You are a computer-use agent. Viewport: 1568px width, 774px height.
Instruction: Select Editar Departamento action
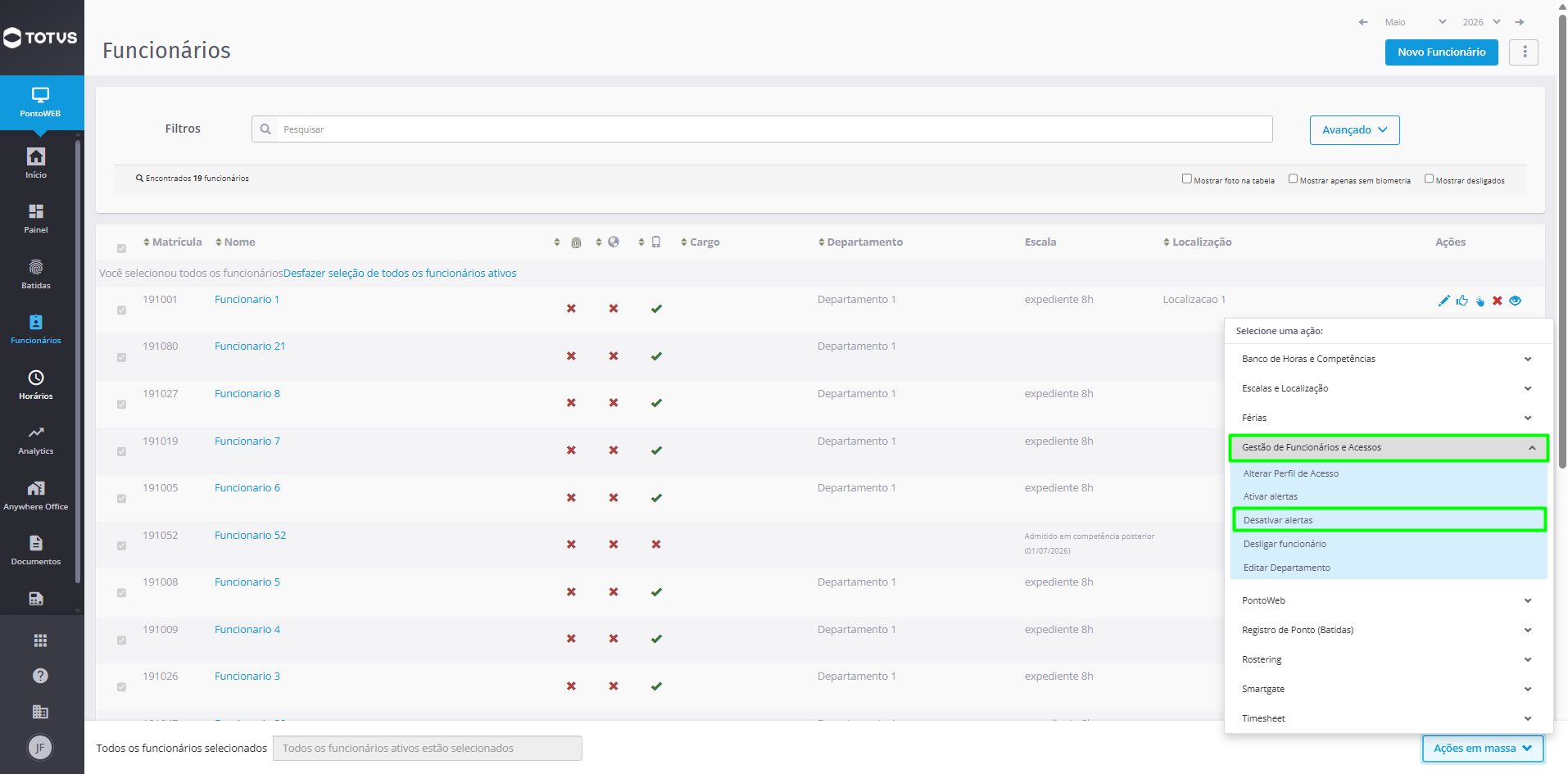coord(1388,568)
